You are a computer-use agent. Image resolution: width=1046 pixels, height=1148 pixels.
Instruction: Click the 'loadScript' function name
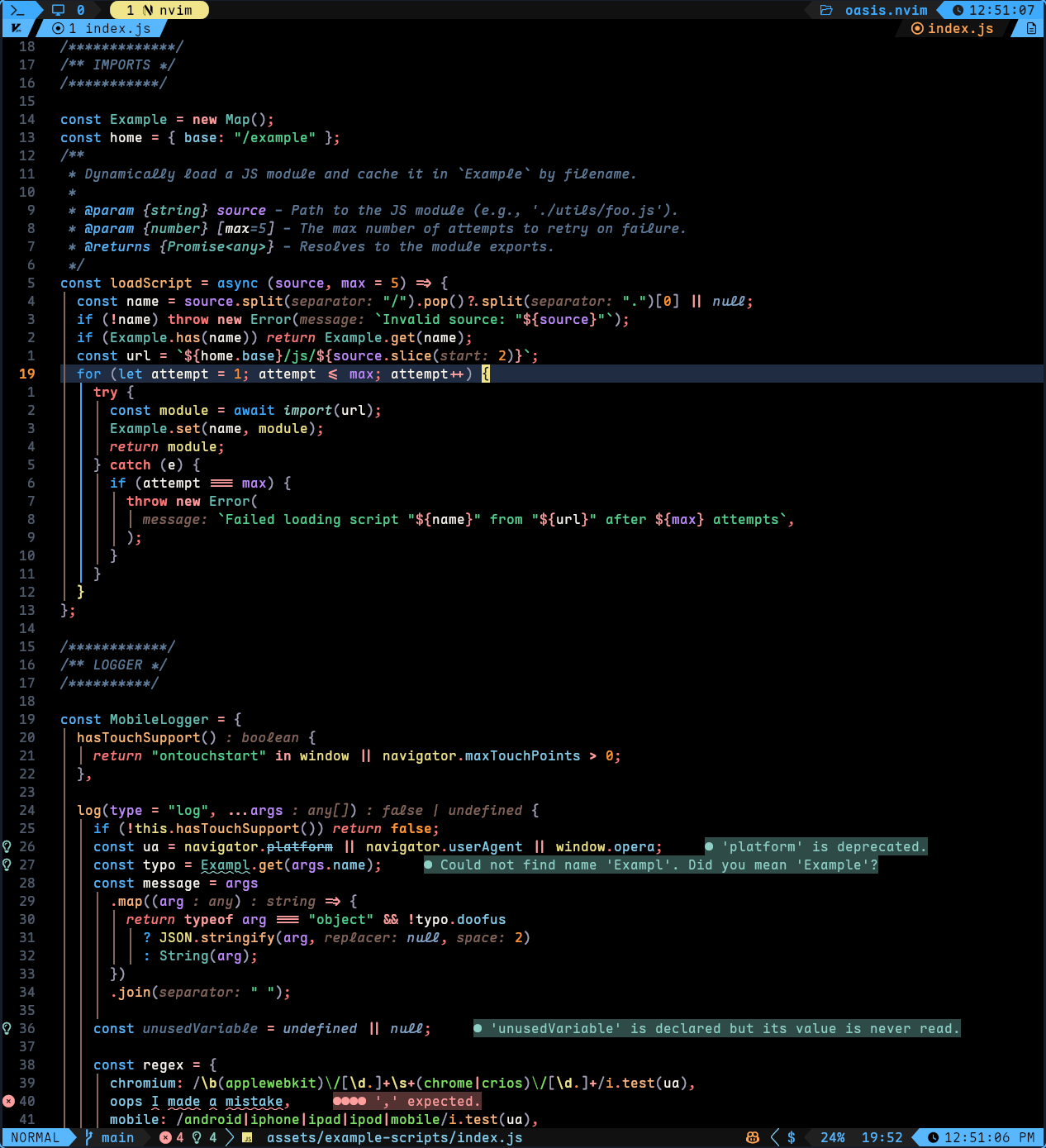pos(151,283)
